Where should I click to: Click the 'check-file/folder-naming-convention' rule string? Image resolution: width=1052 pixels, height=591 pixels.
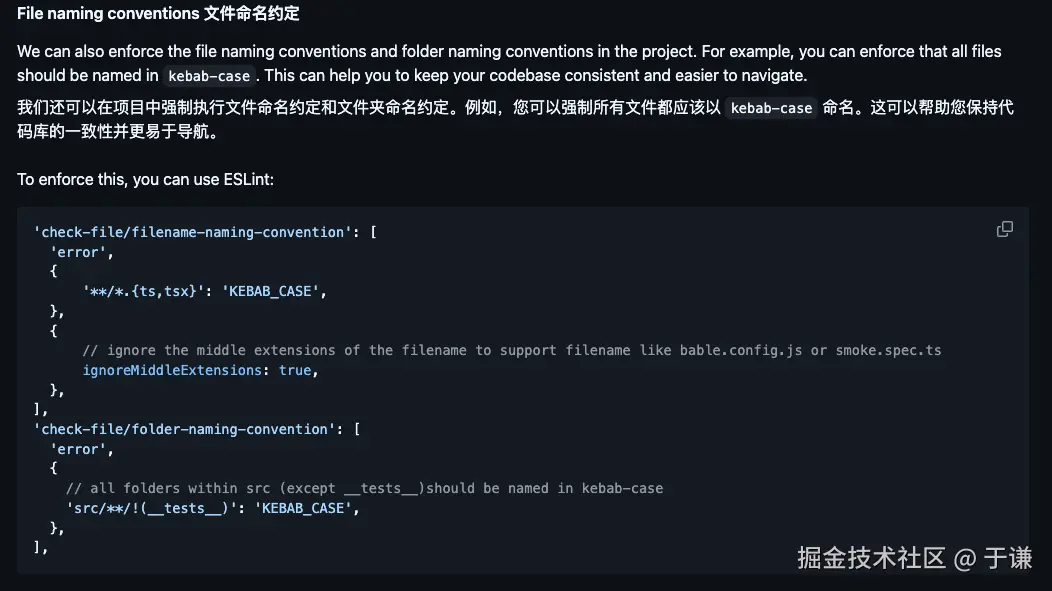pos(185,429)
